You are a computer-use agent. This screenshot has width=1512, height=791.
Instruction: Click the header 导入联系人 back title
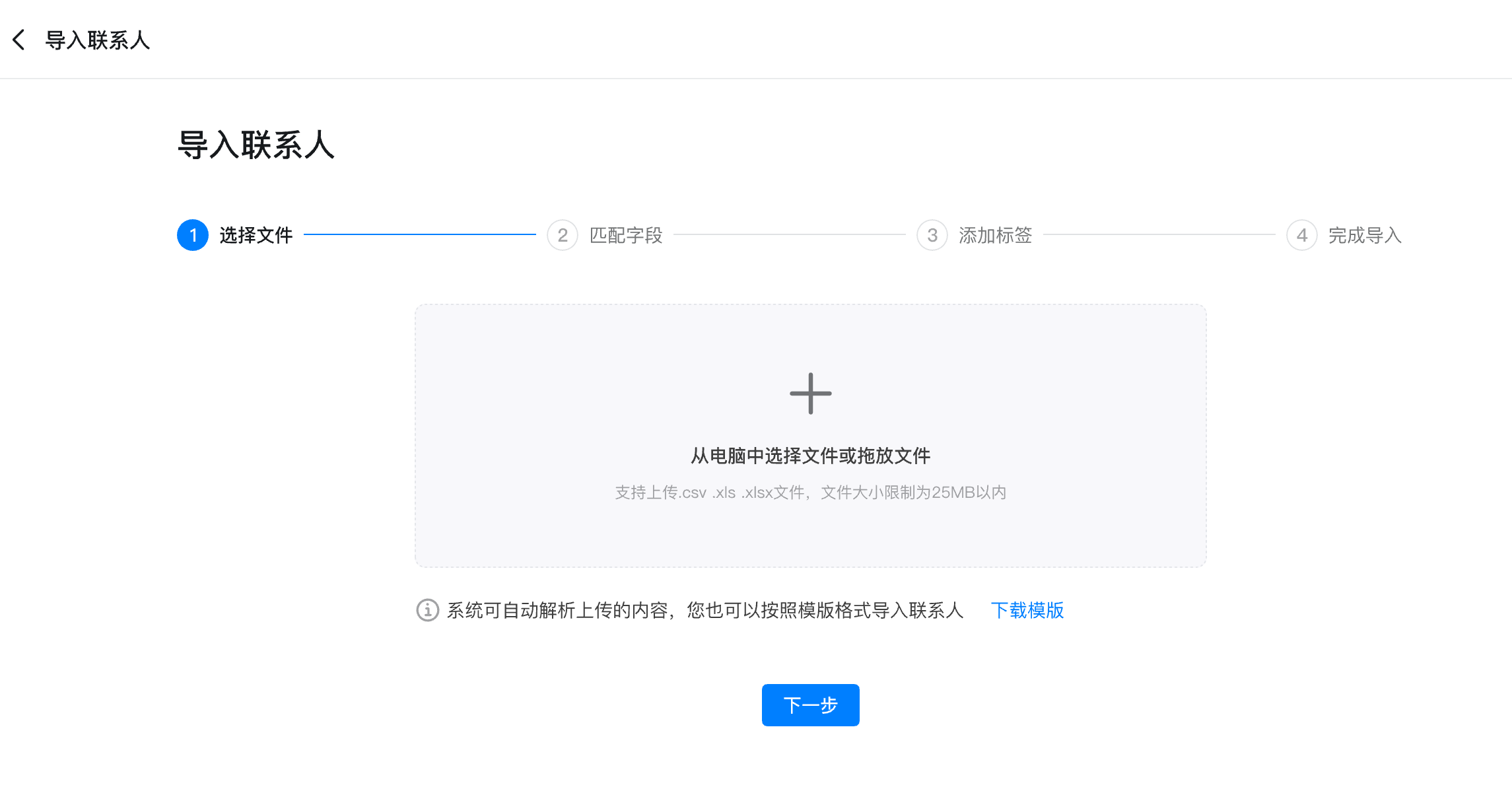click(98, 40)
